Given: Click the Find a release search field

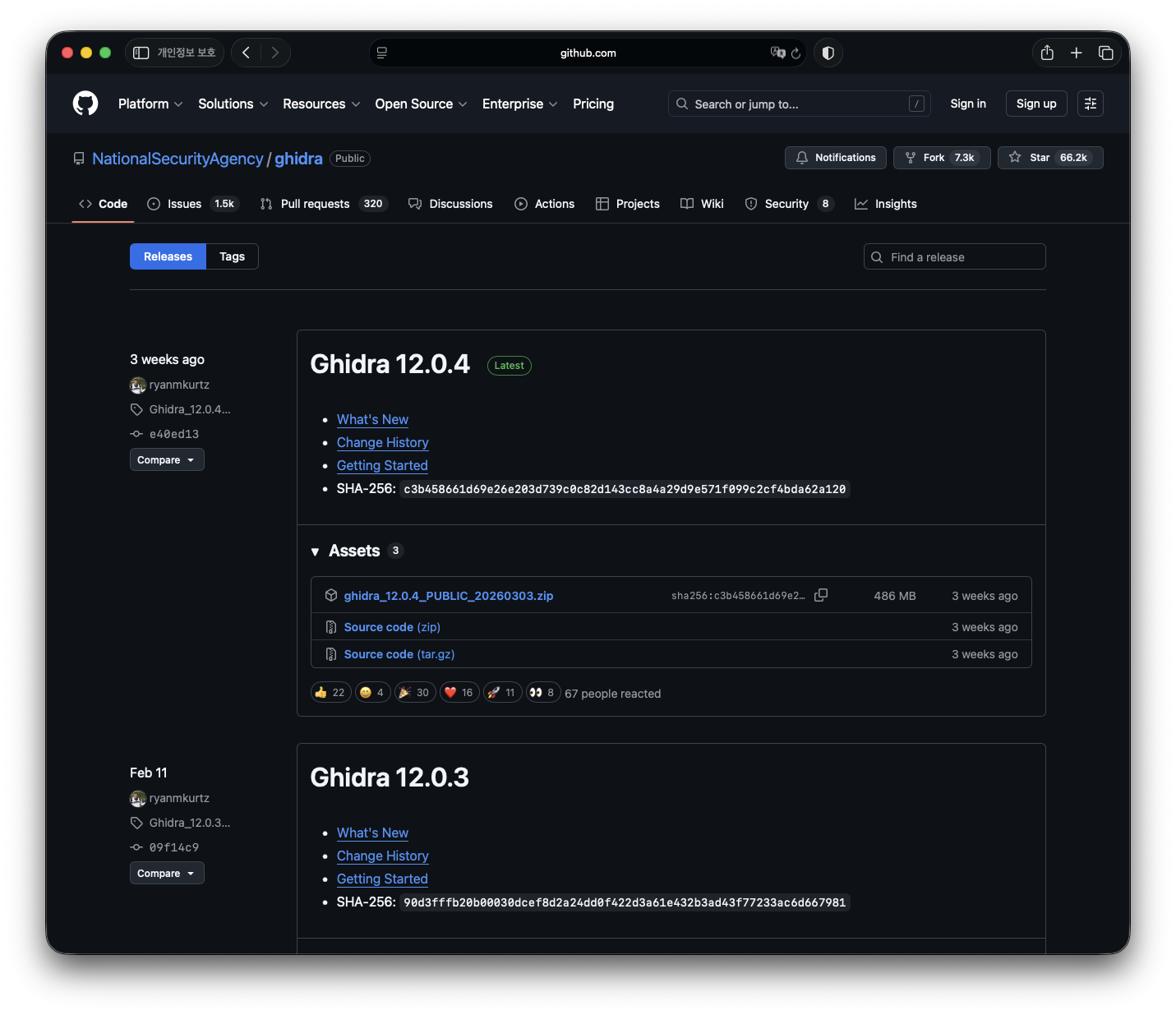Looking at the screenshot, I should (x=954, y=257).
